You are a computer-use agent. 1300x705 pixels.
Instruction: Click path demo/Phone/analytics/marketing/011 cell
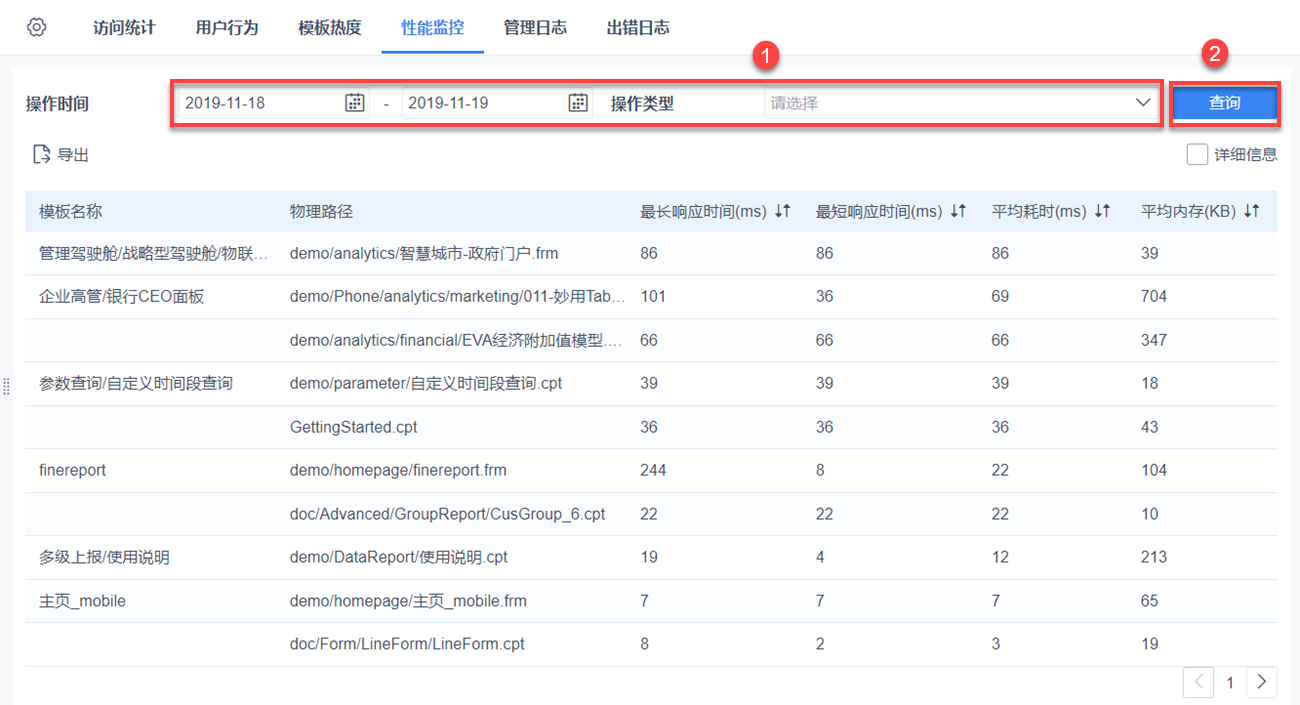pyautogui.click(x=458, y=296)
